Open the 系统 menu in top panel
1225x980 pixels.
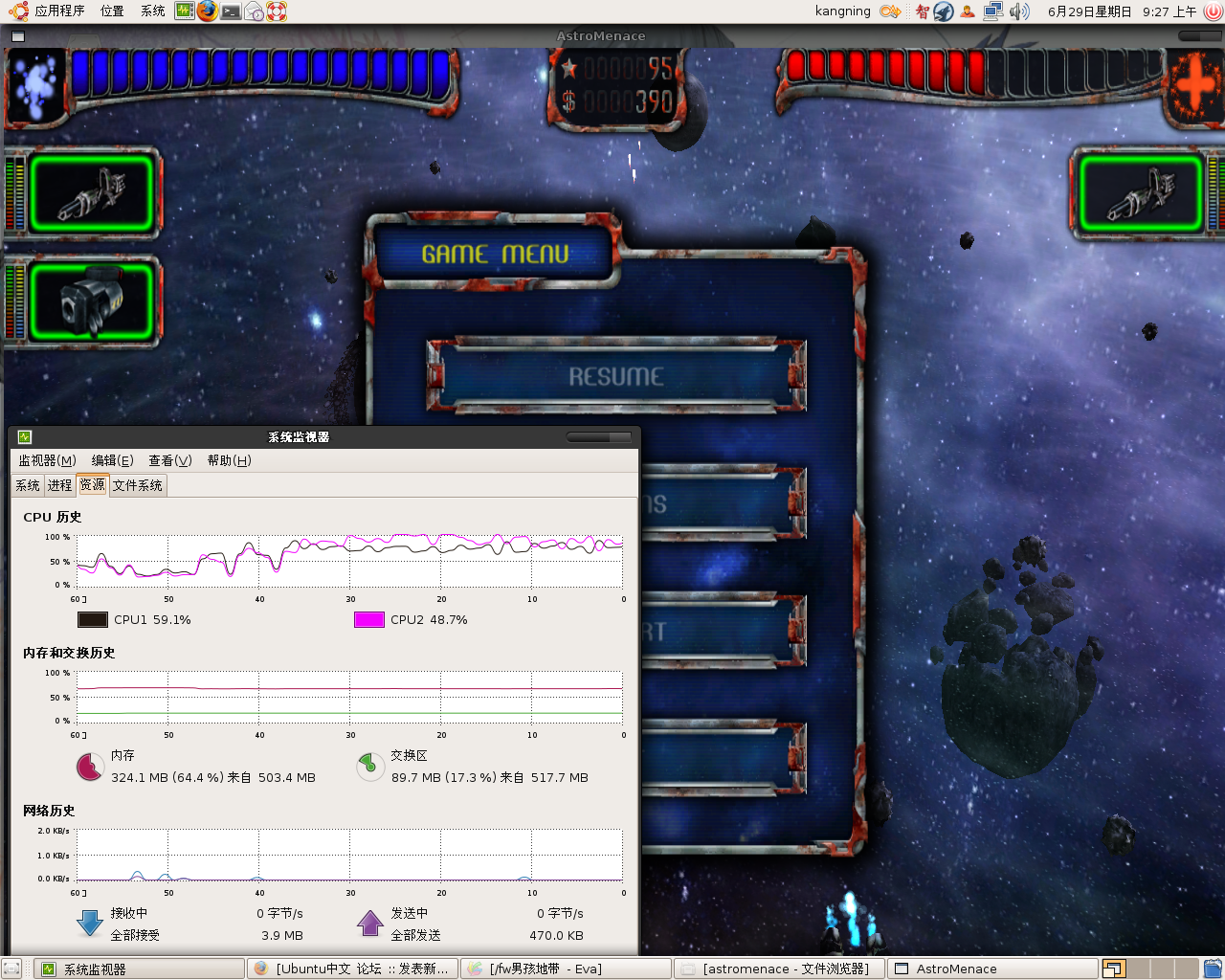click(152, 11)
